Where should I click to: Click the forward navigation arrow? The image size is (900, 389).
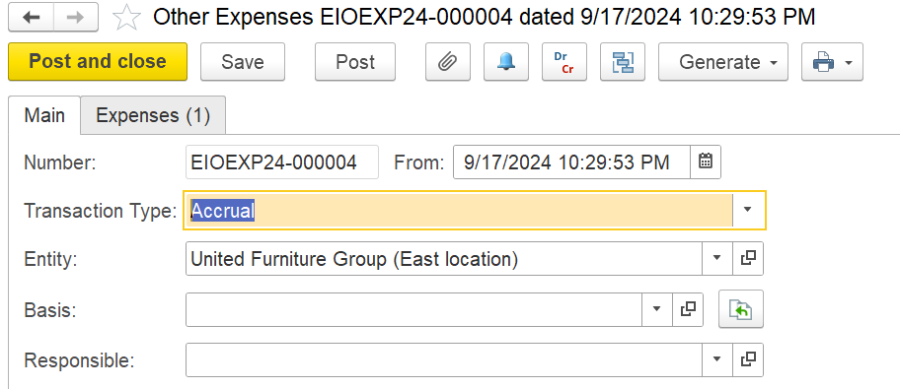pos(76,18)
